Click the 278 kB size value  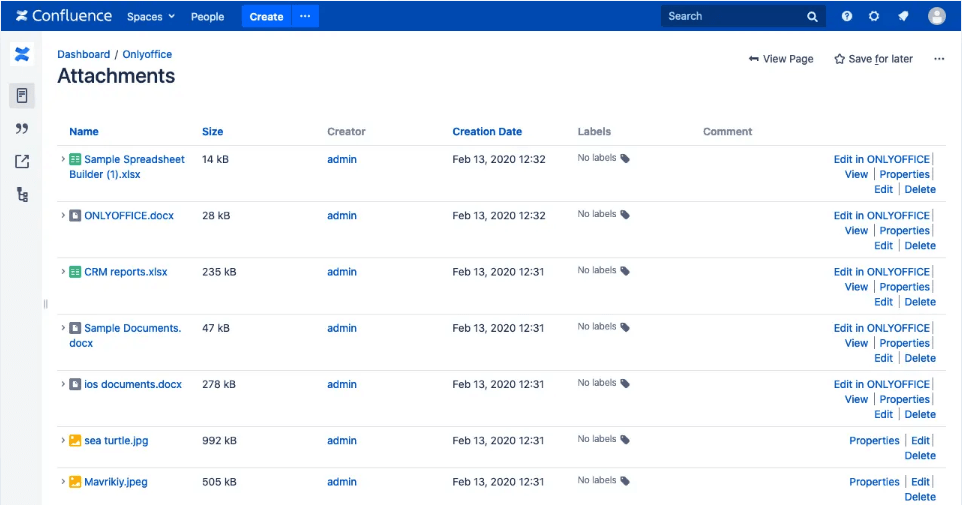pos(219,384)
